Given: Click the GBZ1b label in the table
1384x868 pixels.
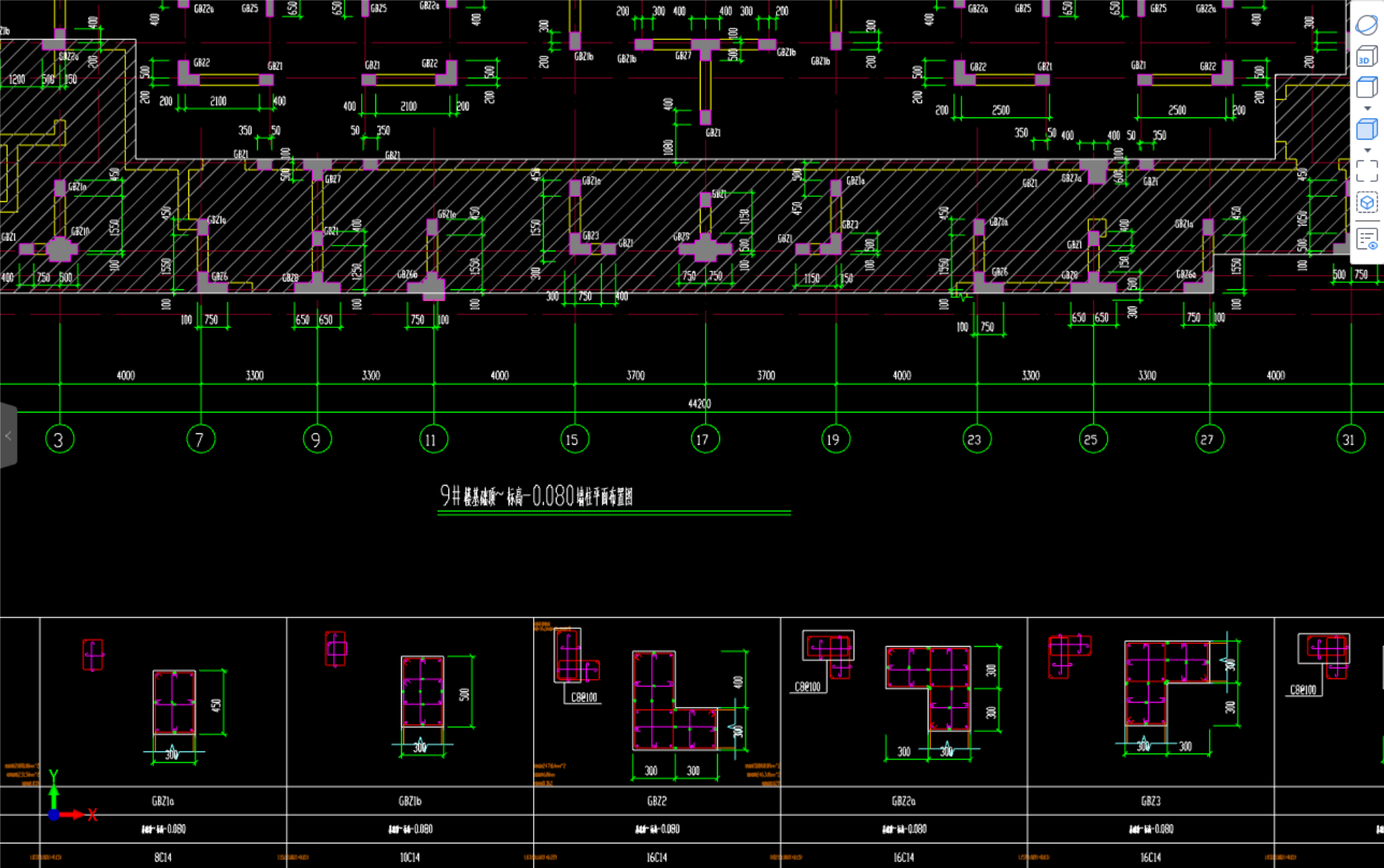Looking at the screenshot, I should point(410,801).
